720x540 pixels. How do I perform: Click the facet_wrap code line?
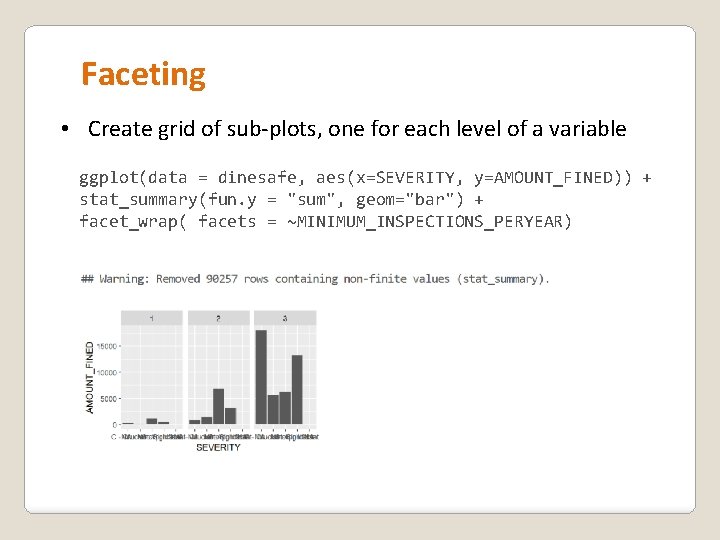tap(326, 222)
